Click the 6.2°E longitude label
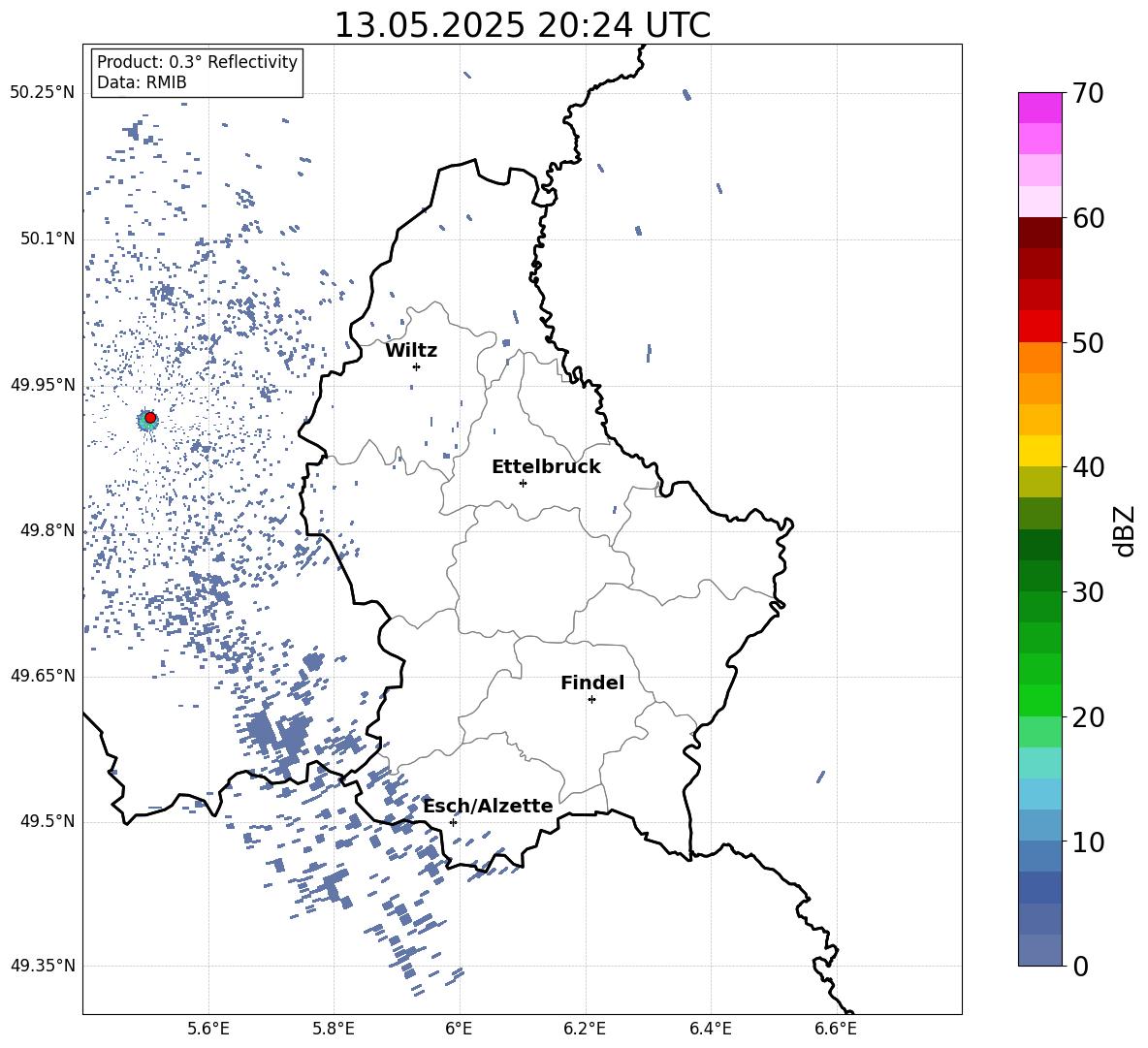The width and height of the screenshot is (1148, 1048). [585, 1029]
